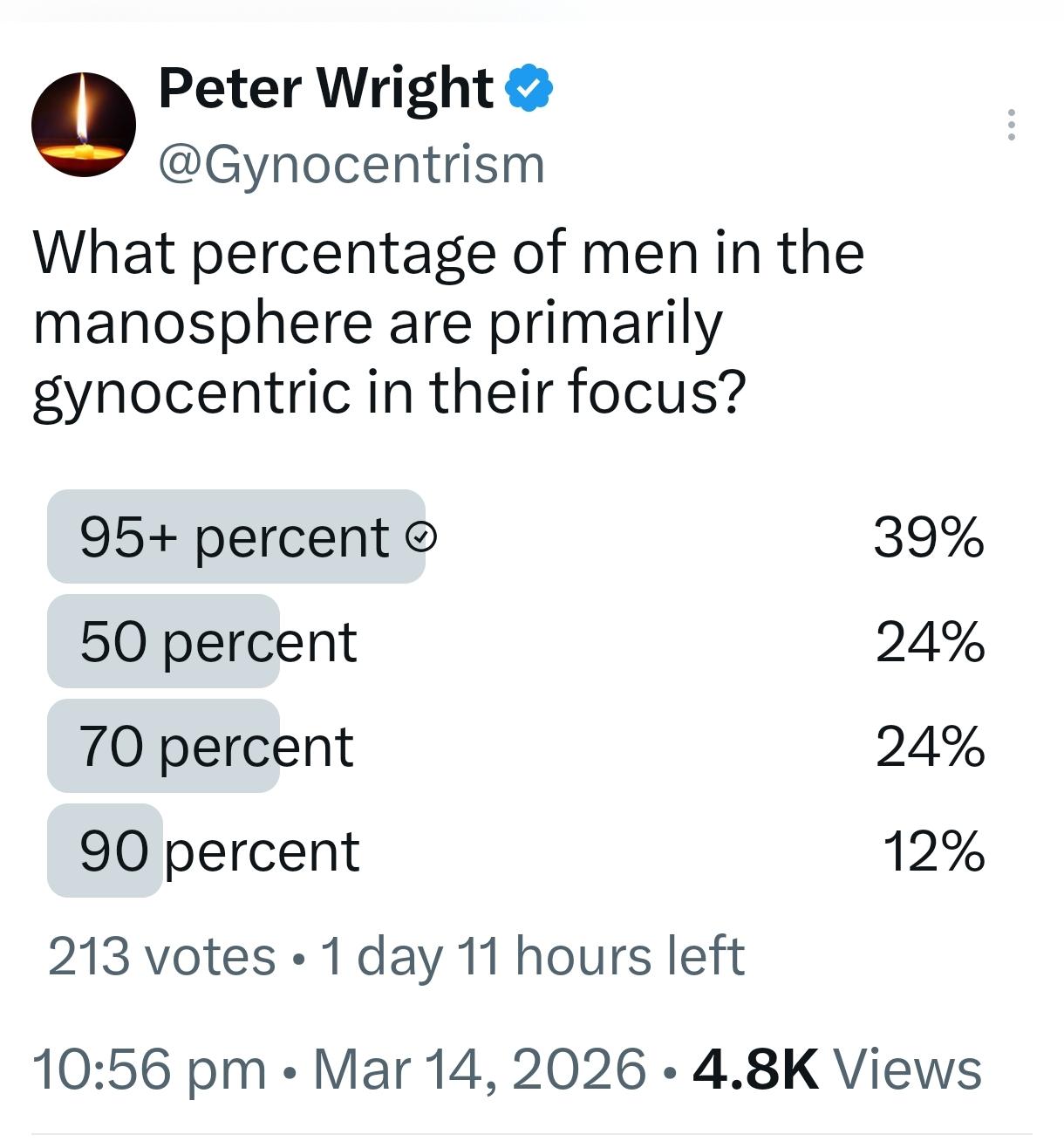Viewport: 1064px width, 1148px height.
Task: Select the "90 percent" poll option
Action: [219, 851]
